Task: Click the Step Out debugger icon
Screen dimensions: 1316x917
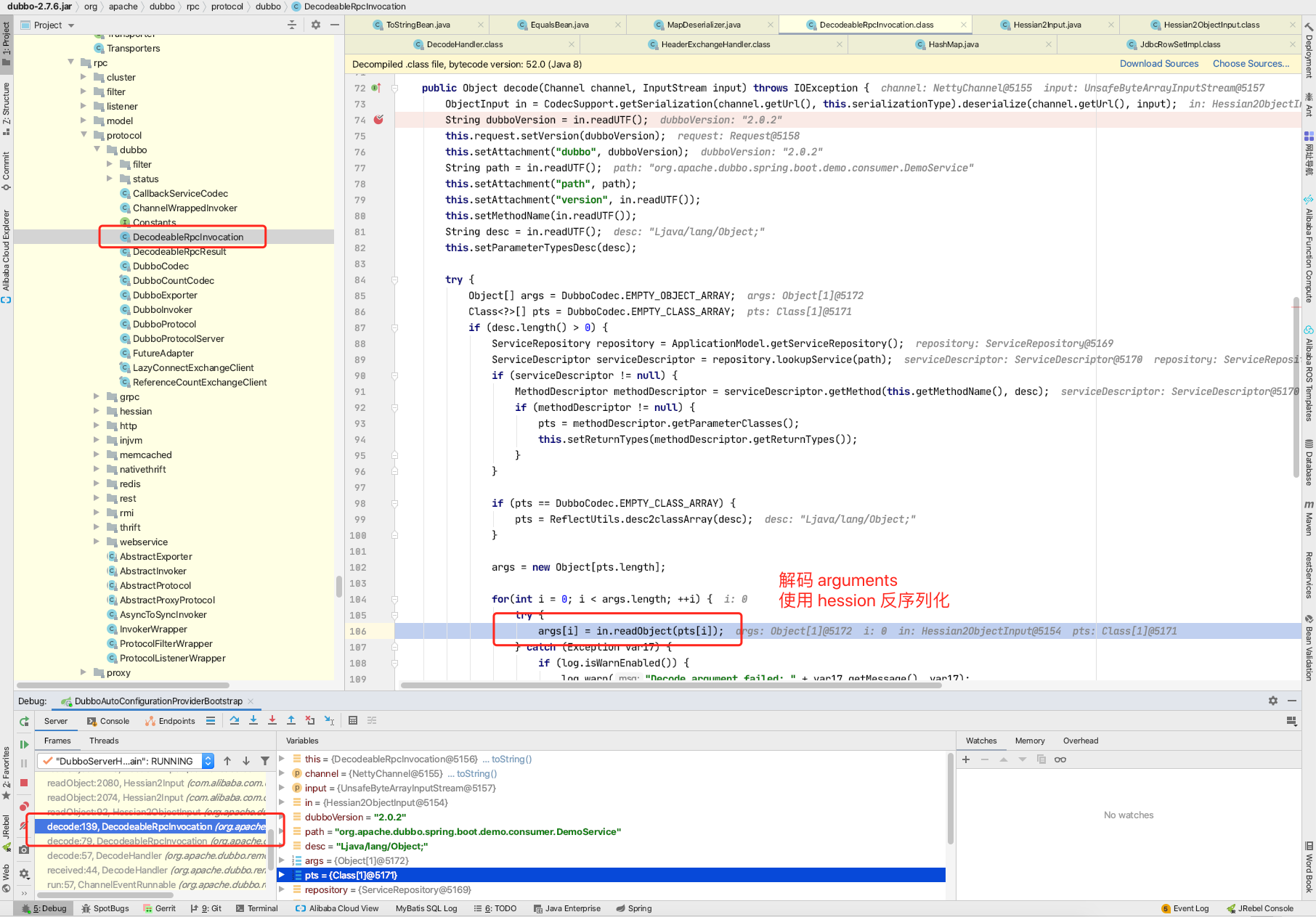Action: [x=291, y=720]
